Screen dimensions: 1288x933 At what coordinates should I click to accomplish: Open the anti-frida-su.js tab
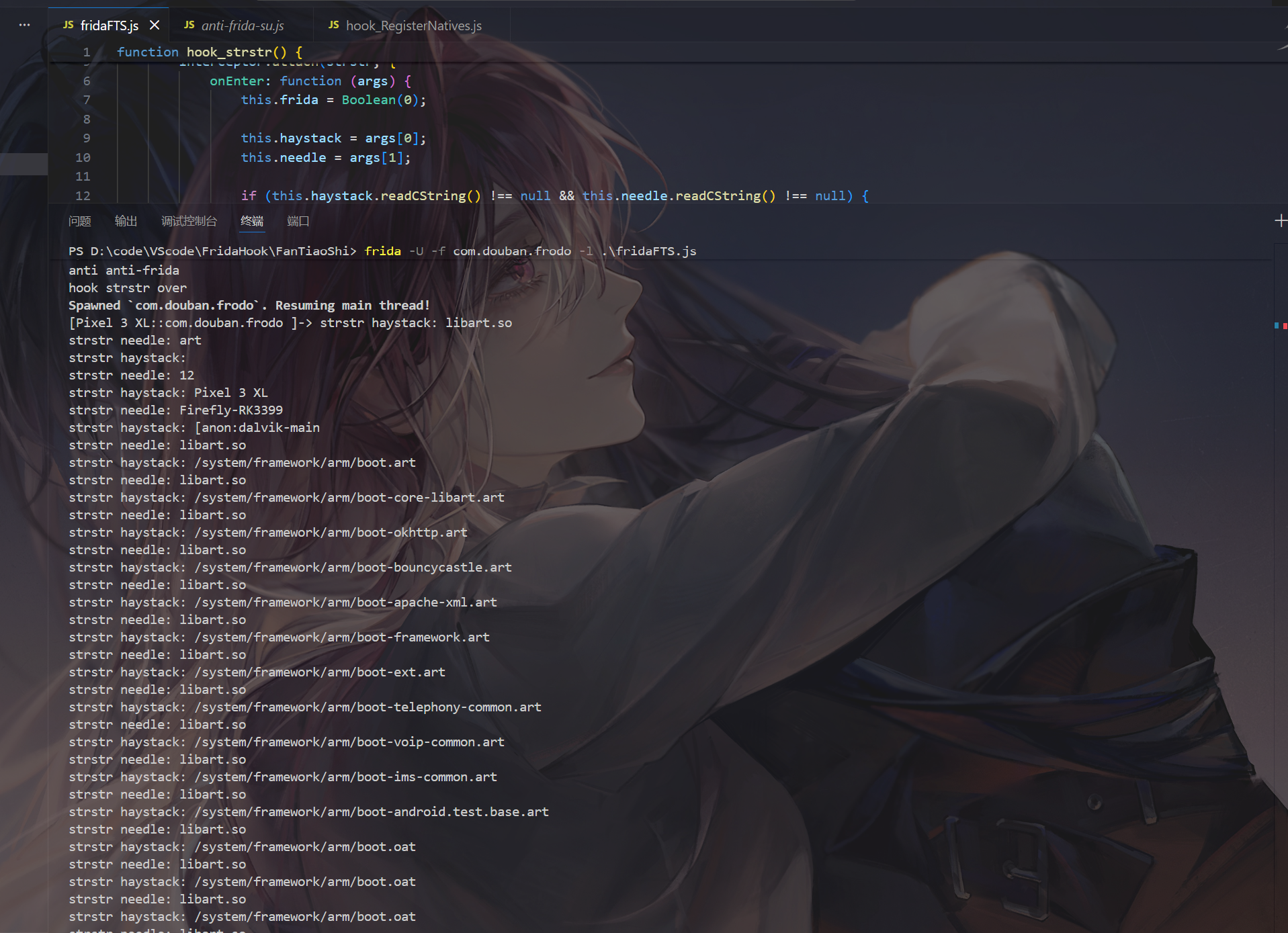(243, 26)
